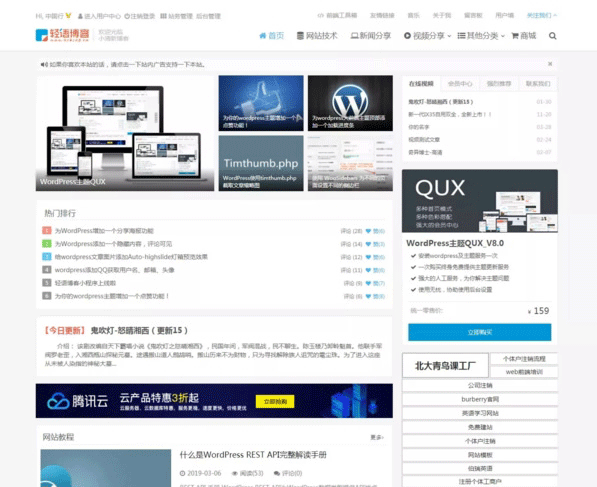Viewport: 597px width, 487px height.
Task: Open ranked article 为WordPress增加一个分享海报功能
Action: tap(104, 231)
